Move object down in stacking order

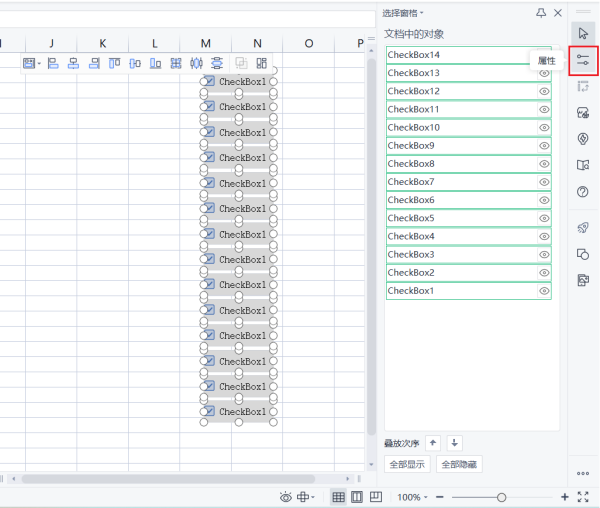click(x=455, y=442)
